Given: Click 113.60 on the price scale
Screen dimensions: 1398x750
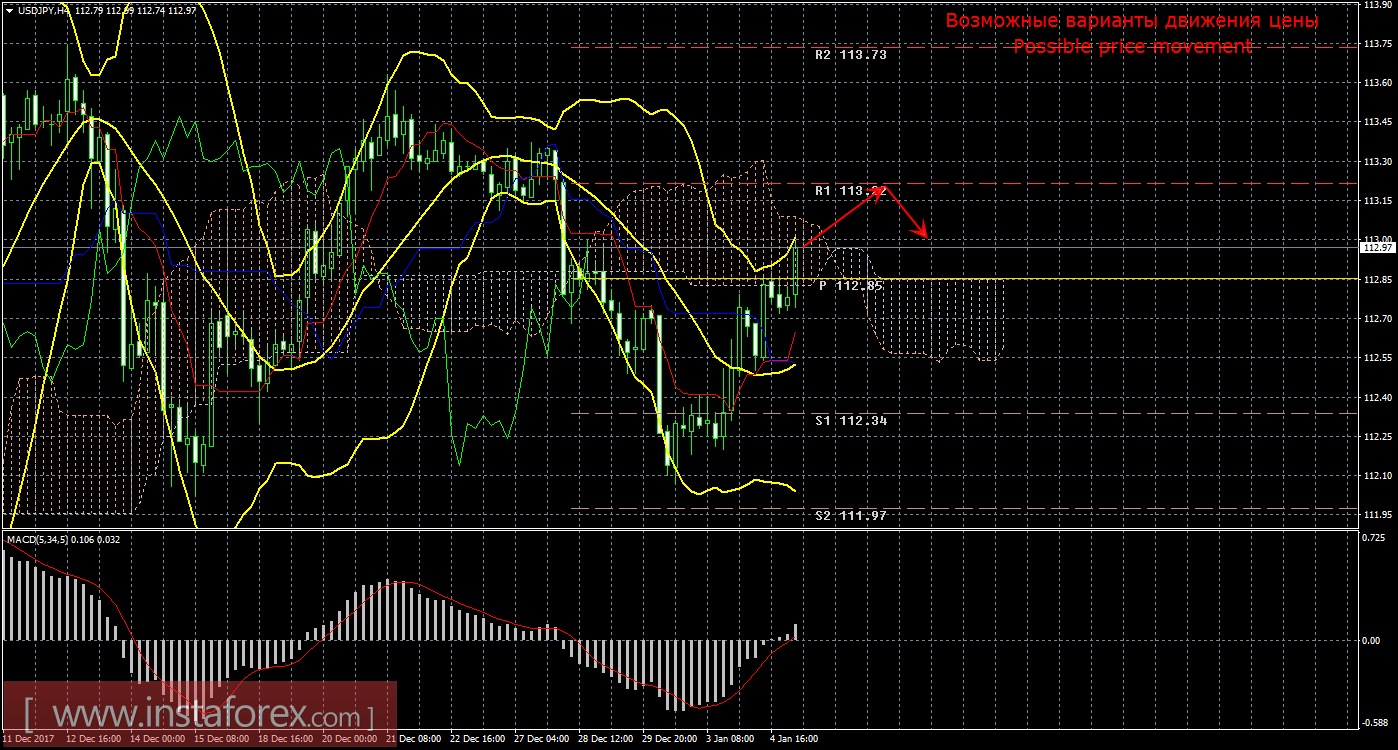Looking at the screenshot, I should pos(1378,83).
